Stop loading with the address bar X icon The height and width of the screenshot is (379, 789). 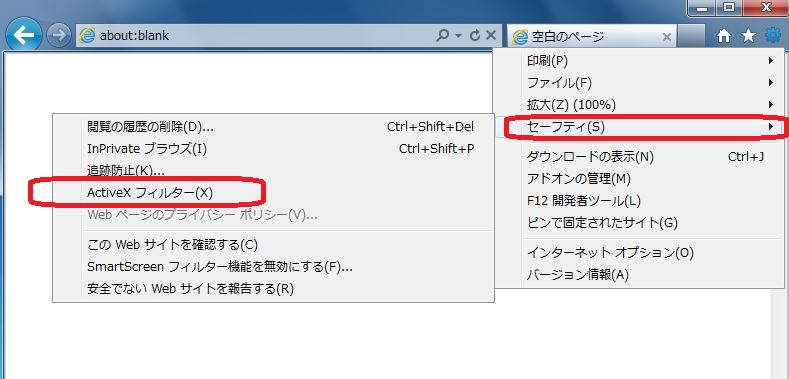tap(491, 36)
